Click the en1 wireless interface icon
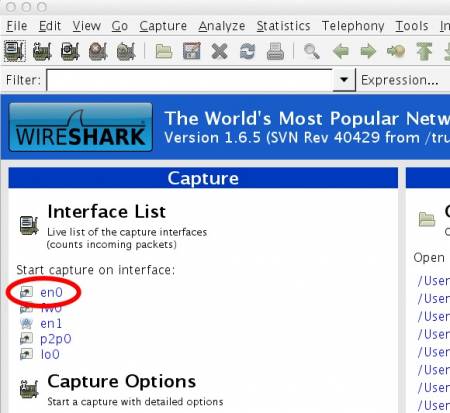Image resolution: width=450 pixels, height=413 pixels. coord(26,323)
